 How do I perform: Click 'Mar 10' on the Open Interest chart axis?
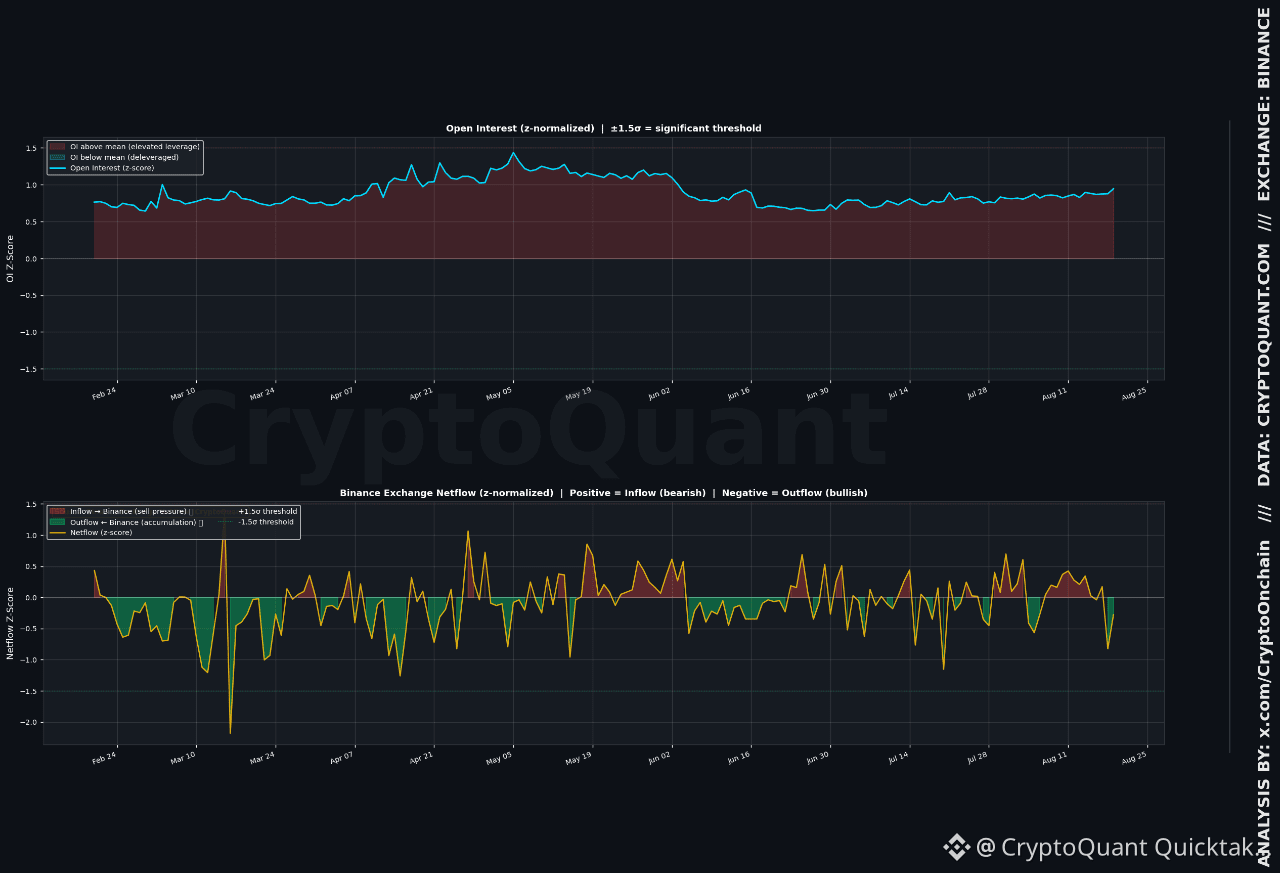click(x=183, y=393)
